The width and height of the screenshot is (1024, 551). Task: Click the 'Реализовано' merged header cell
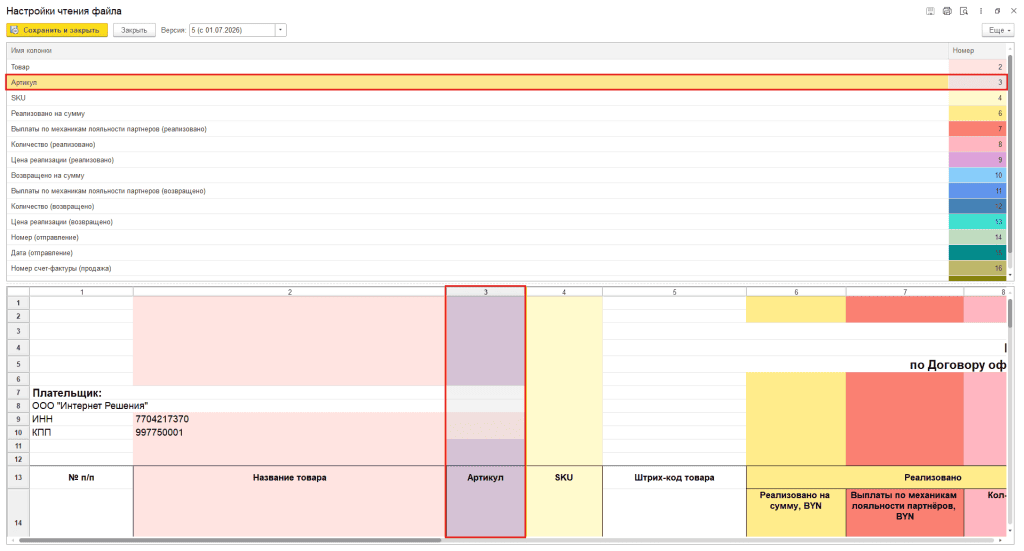tap(876, 477)
